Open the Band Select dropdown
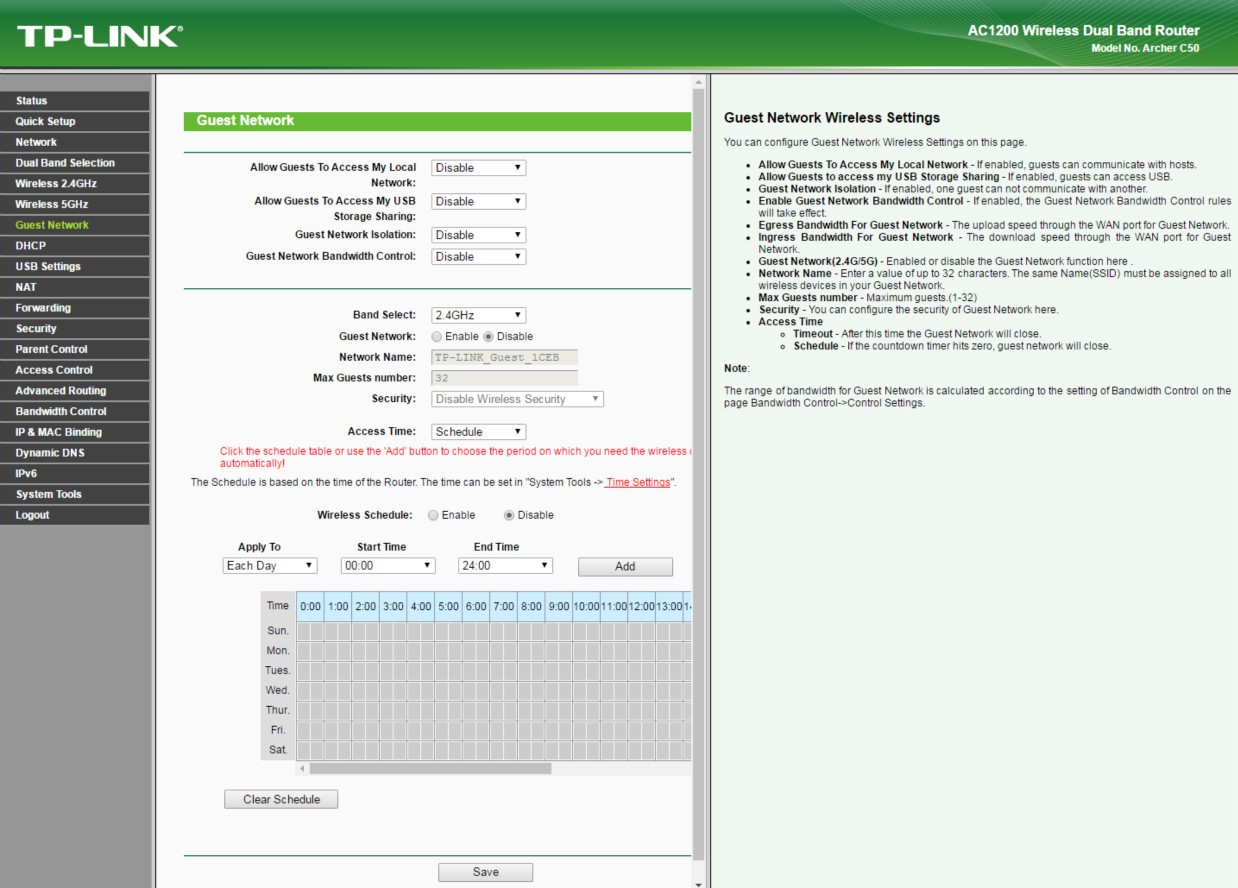This screenshot has width=1238, height=888. (x=478, y=315)
